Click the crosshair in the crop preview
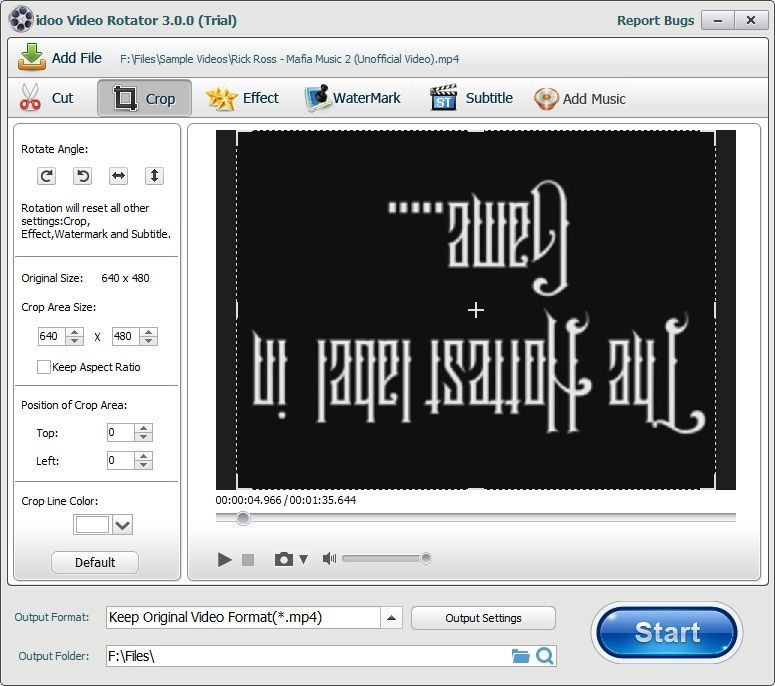Image resolution: width=775 pixels, height=686 pixels. (476, 310)
